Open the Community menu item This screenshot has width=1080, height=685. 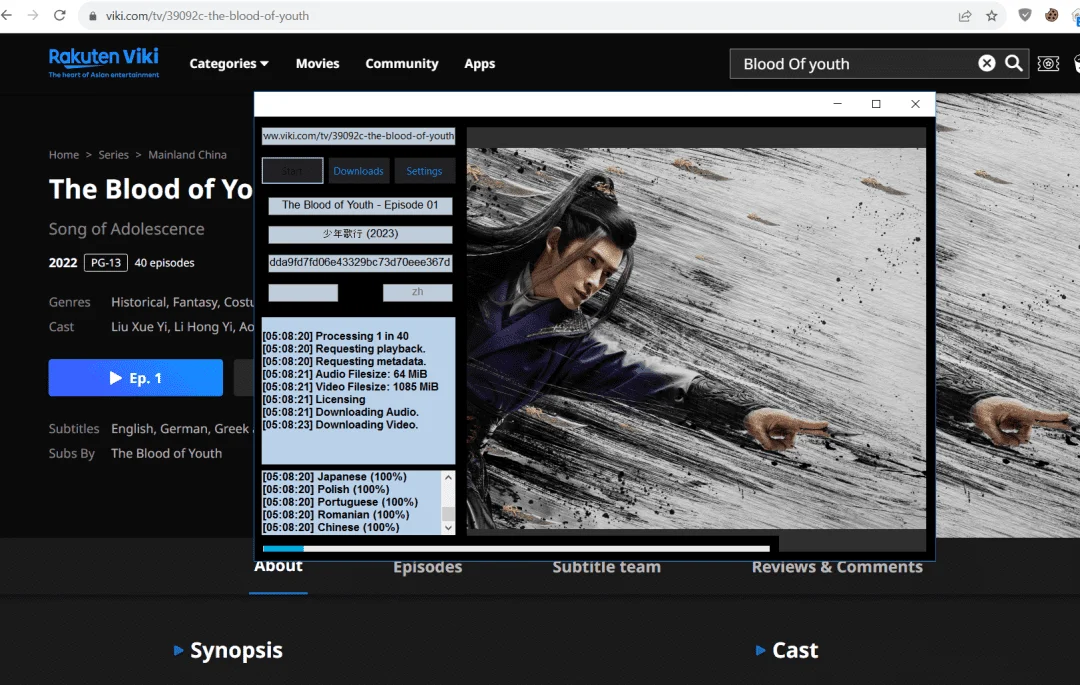(x=402, y=63)
